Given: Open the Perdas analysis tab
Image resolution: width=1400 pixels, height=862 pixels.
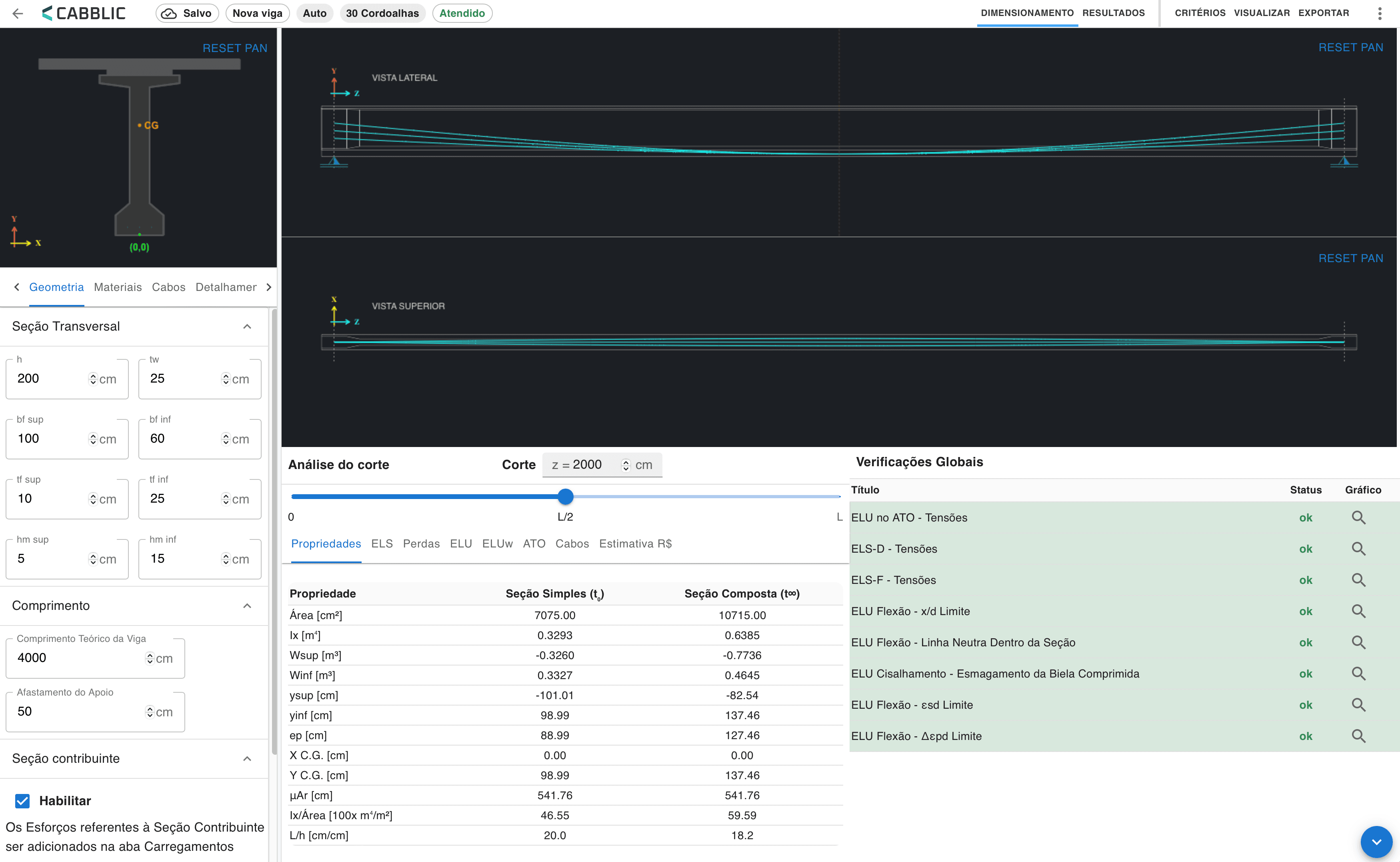Looking at the screenshot, I should pyautogui.click(x=421, y=544).
